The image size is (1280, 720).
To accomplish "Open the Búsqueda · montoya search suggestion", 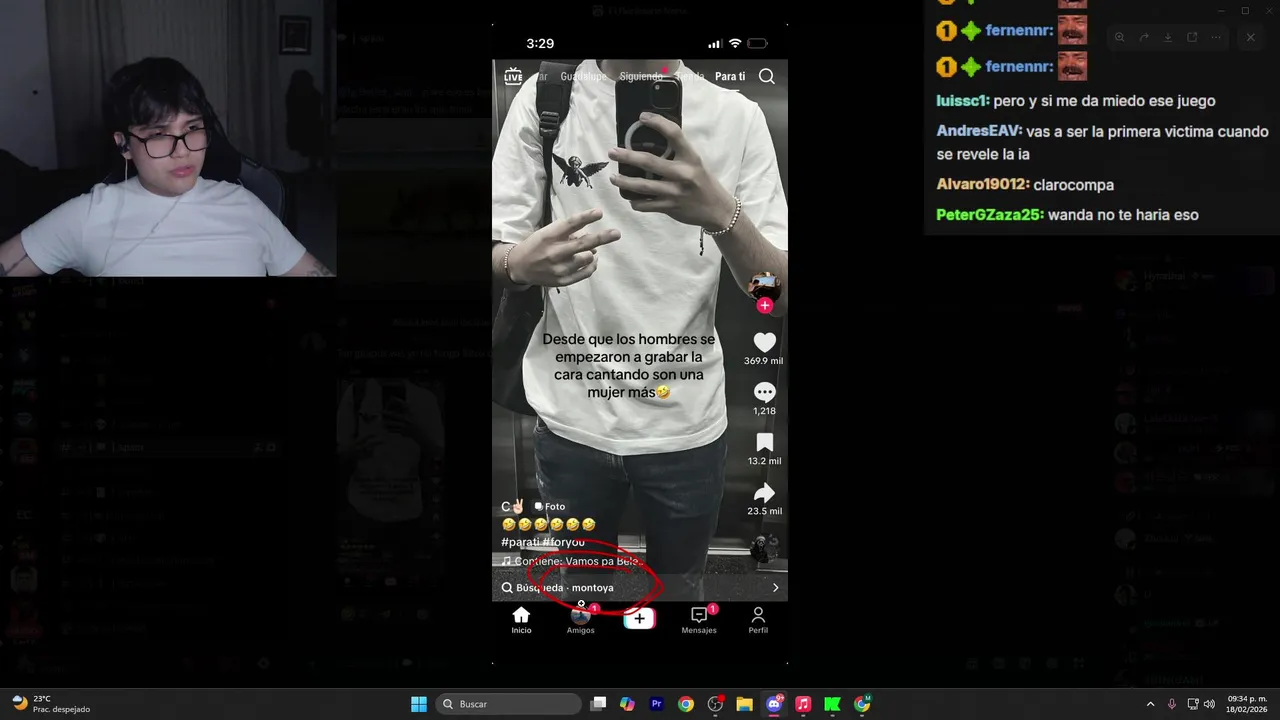I will tap(640, 588).
